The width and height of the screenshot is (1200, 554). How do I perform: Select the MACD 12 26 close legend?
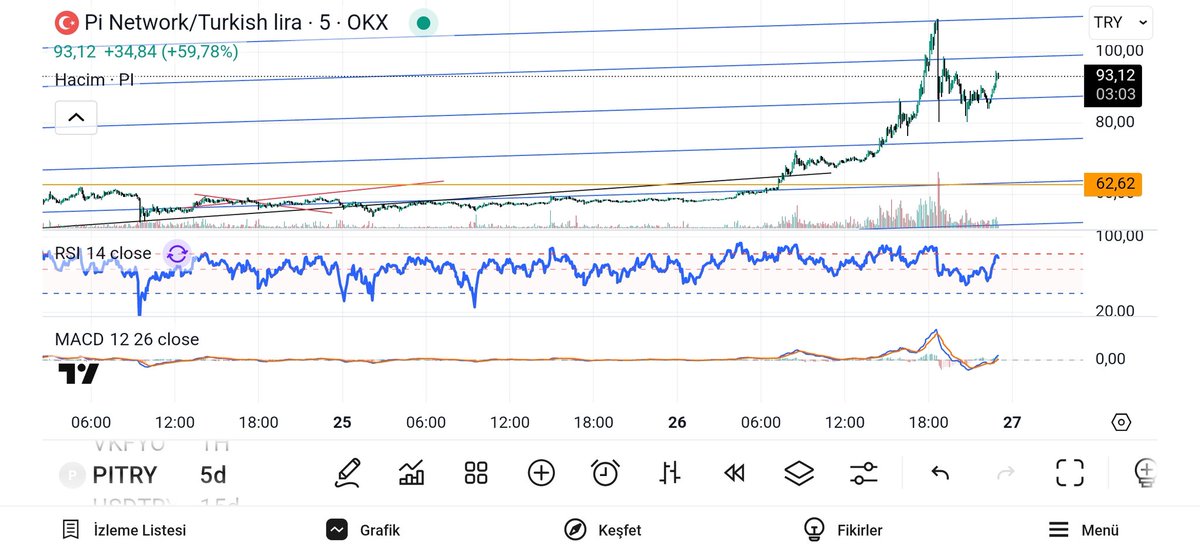127,339
